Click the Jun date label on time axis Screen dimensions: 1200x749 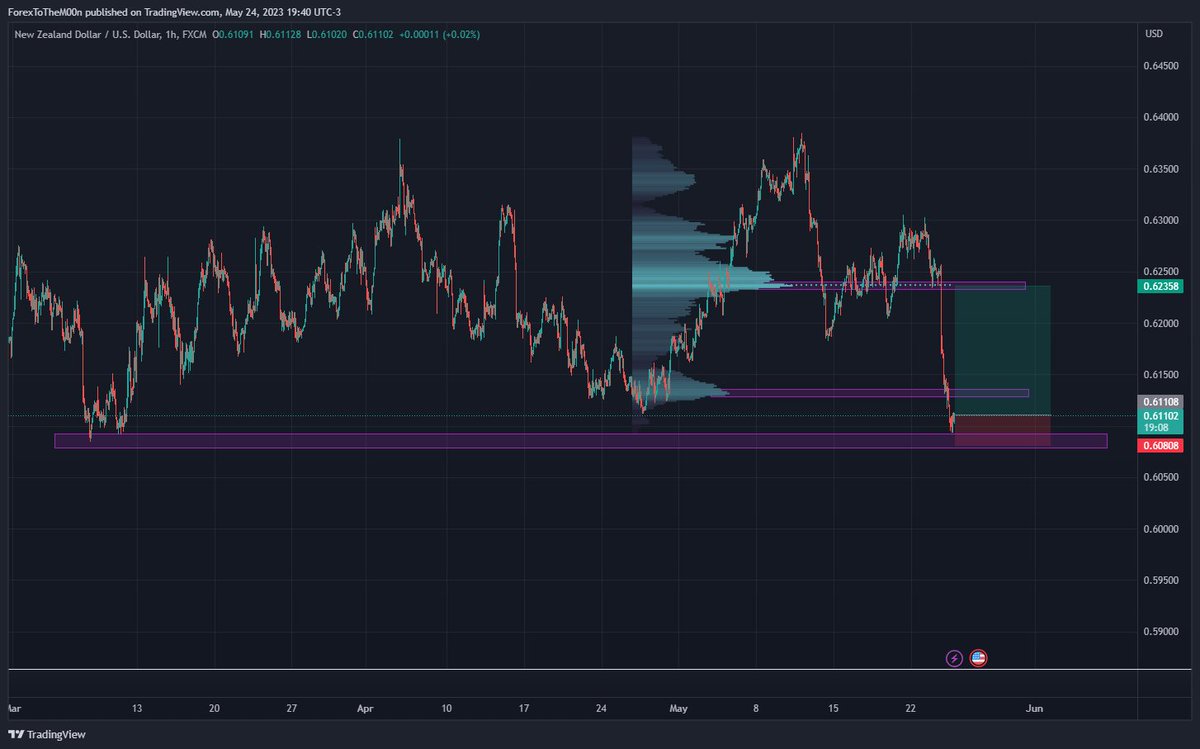coord(1035,708)
